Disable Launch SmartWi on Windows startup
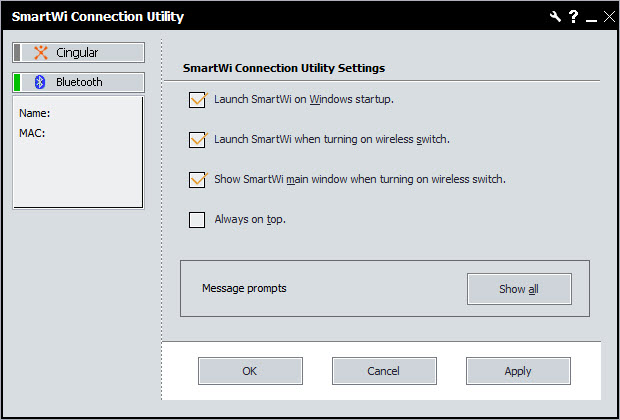This screenshot has width=620, height=420. [x=197, y=99]
